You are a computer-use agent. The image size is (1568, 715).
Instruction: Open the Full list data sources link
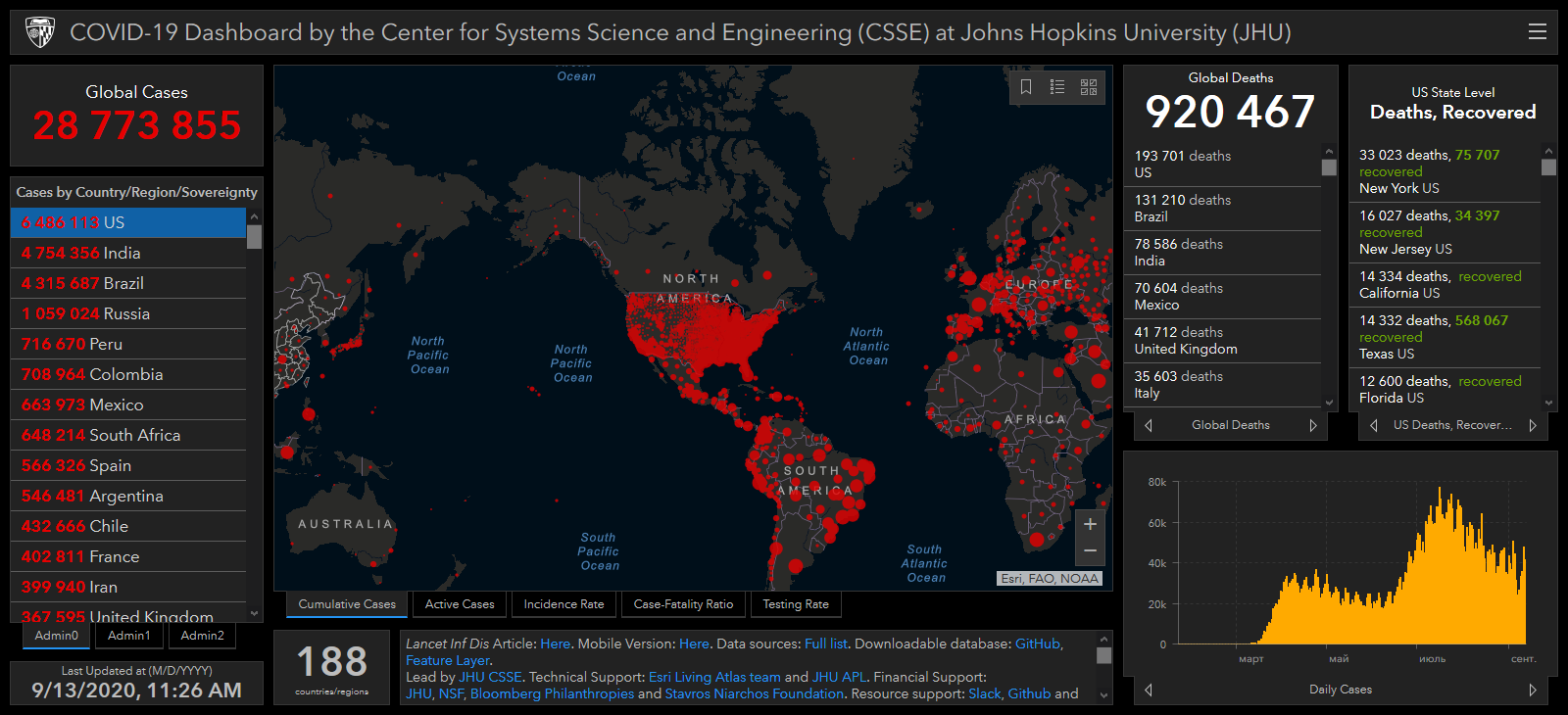point(825,643)
